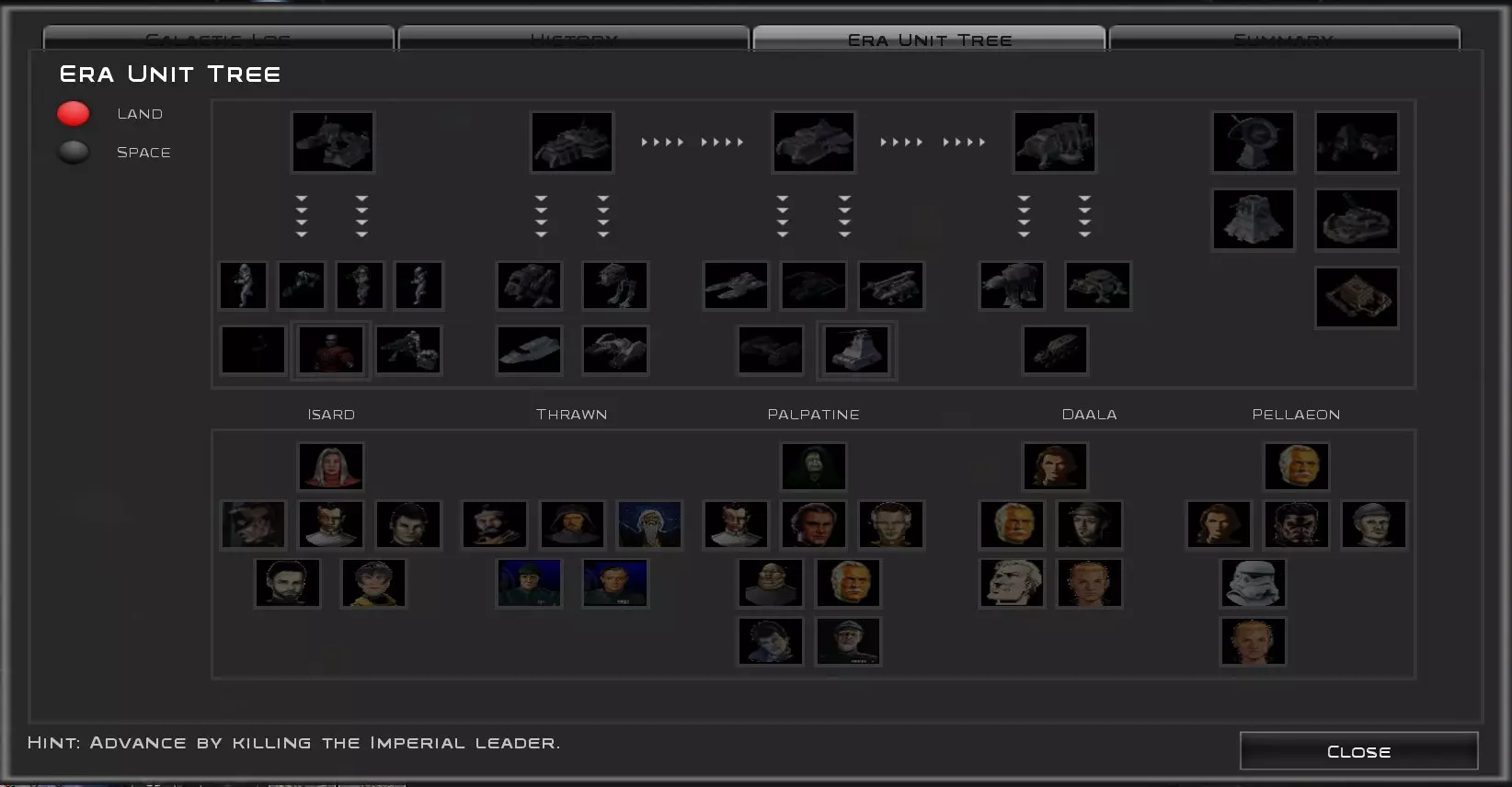The height and width of the screenshot is (787, 1512).
Task: Select the dark-bearded hero portrait under Pellaeon
Action: pos(1297,524)
